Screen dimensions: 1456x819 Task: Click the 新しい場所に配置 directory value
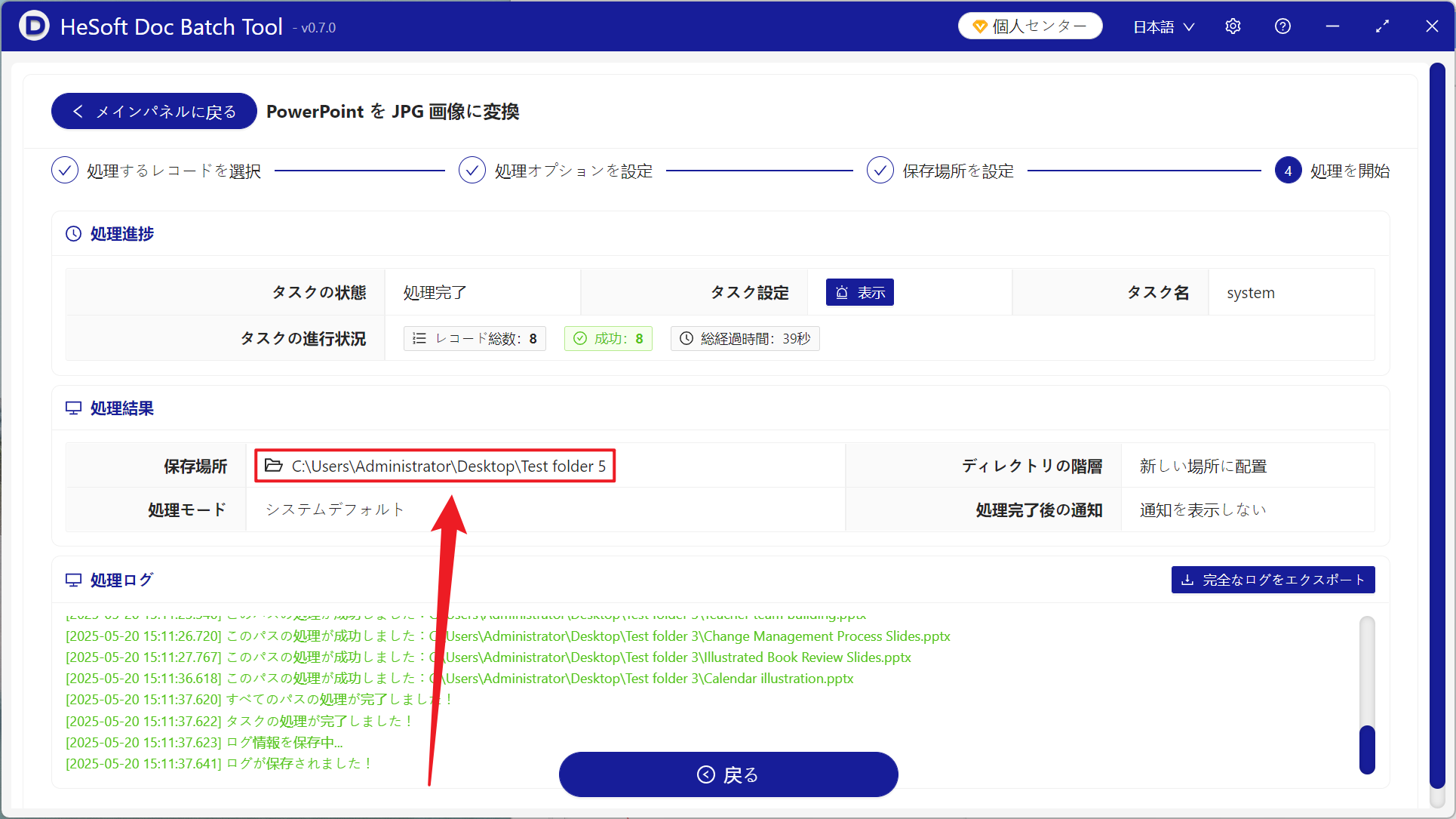(x=1203, y=466)
